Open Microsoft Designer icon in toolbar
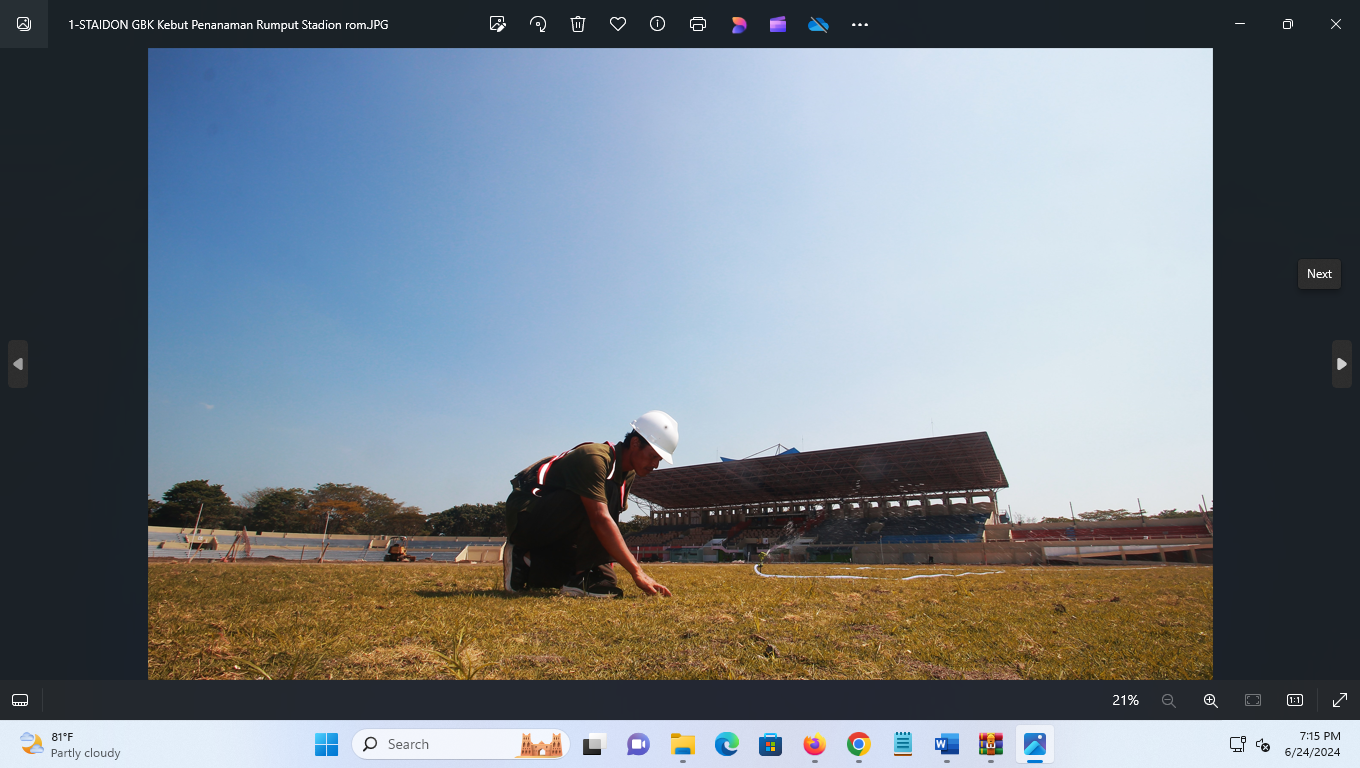Screen dimensions: 1360x768 (738, 24)
